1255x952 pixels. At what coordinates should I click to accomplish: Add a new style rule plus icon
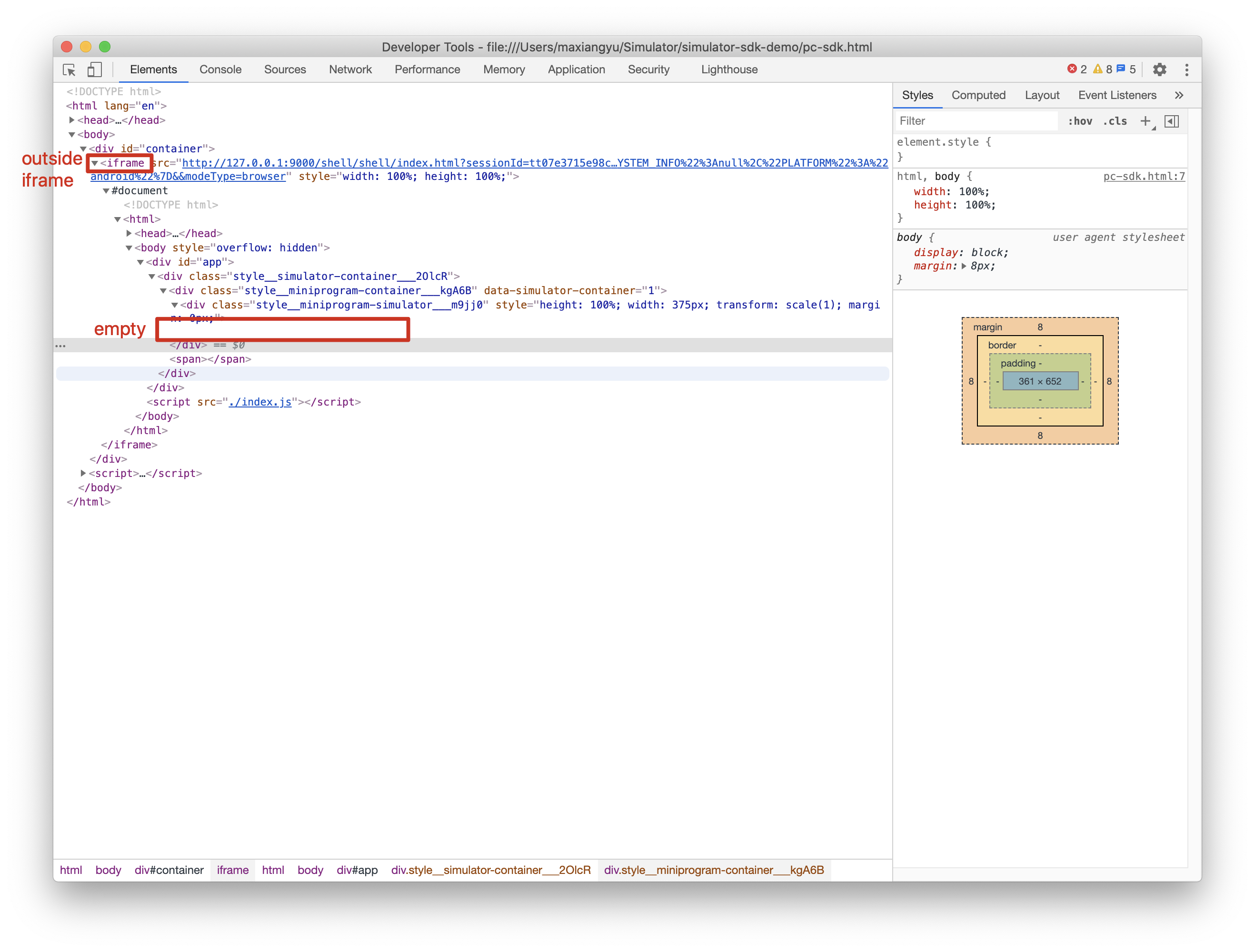click(x=1145, y=121)
